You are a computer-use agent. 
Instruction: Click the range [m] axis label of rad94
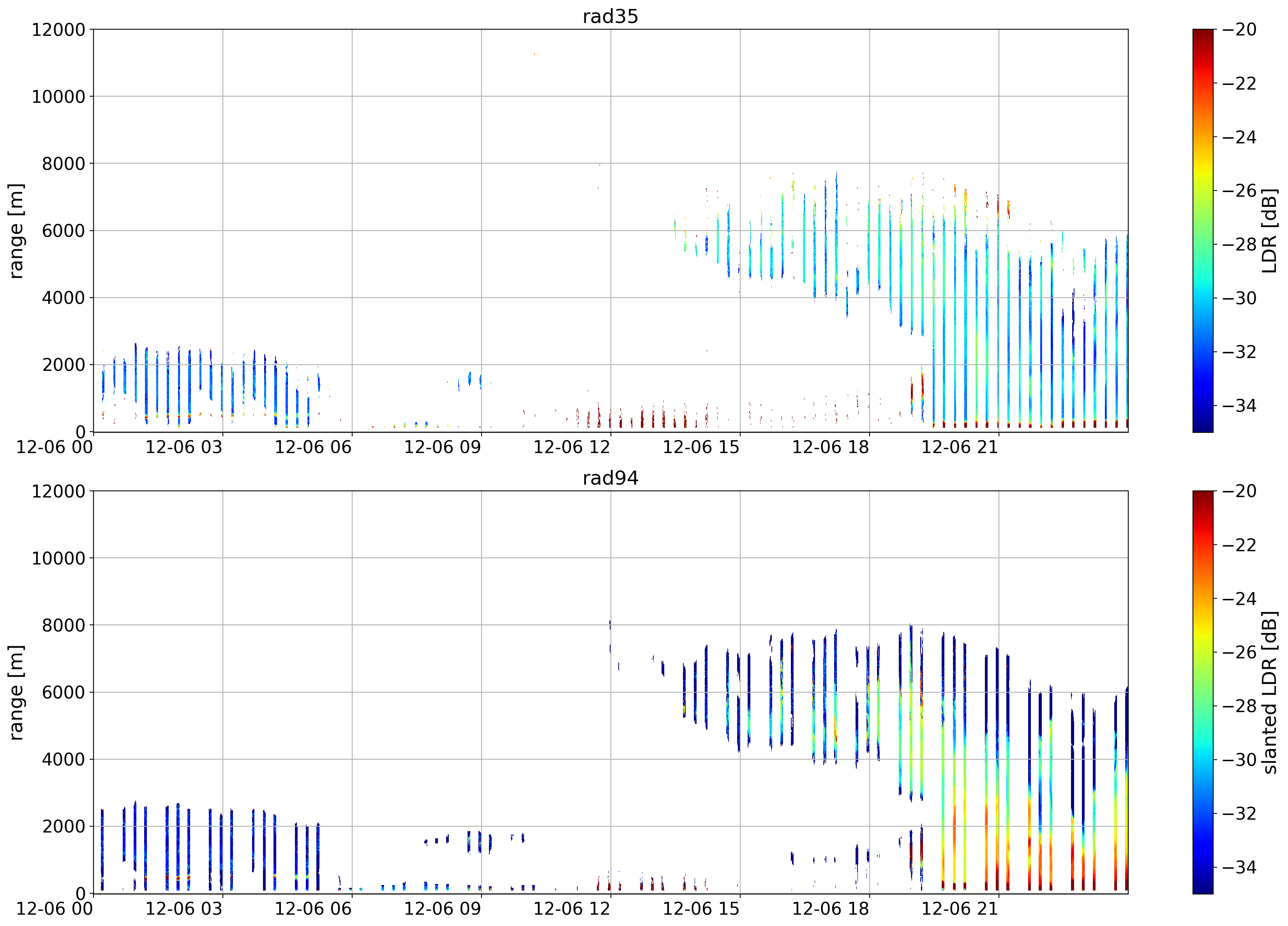[x=16, y=692]
